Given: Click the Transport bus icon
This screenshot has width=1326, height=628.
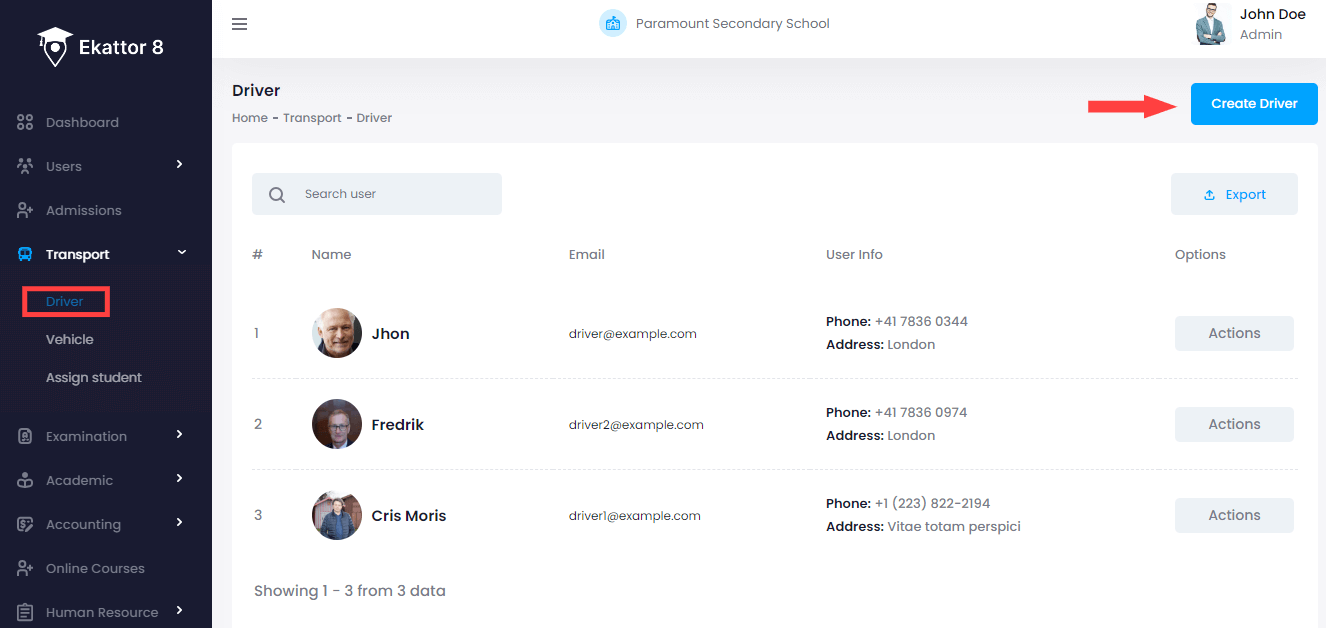Looking at the screenshot, I should [26, 254].
